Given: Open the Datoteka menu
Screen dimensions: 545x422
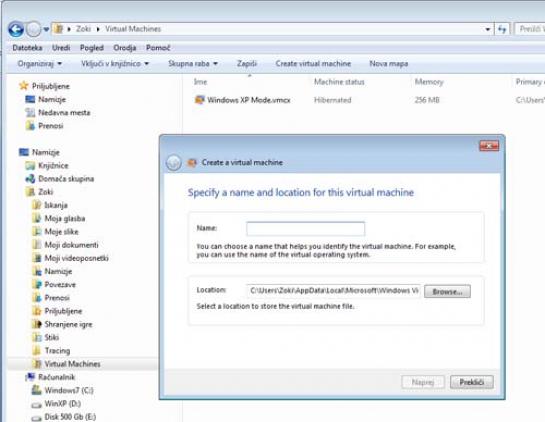Looking at the screenshot, I should (x=27, y=48).
